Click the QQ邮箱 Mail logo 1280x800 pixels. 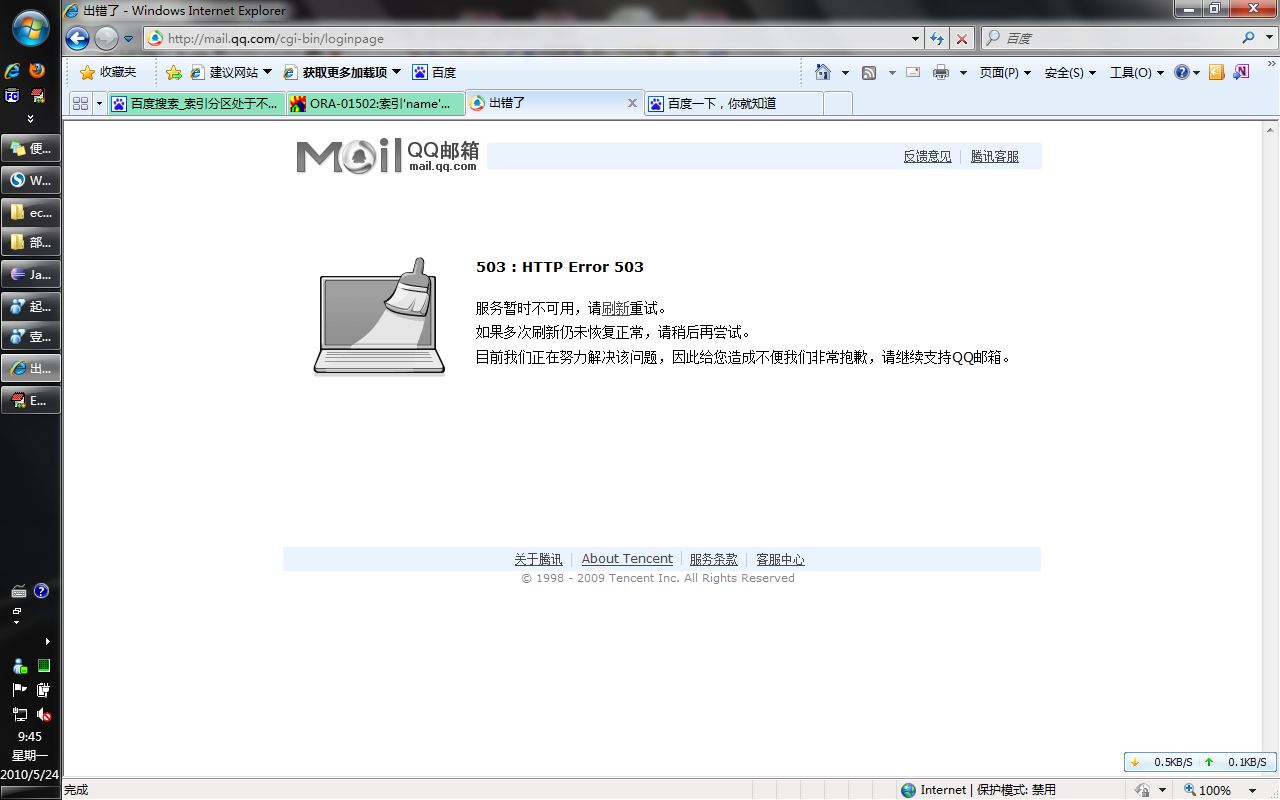click(388, 155)
